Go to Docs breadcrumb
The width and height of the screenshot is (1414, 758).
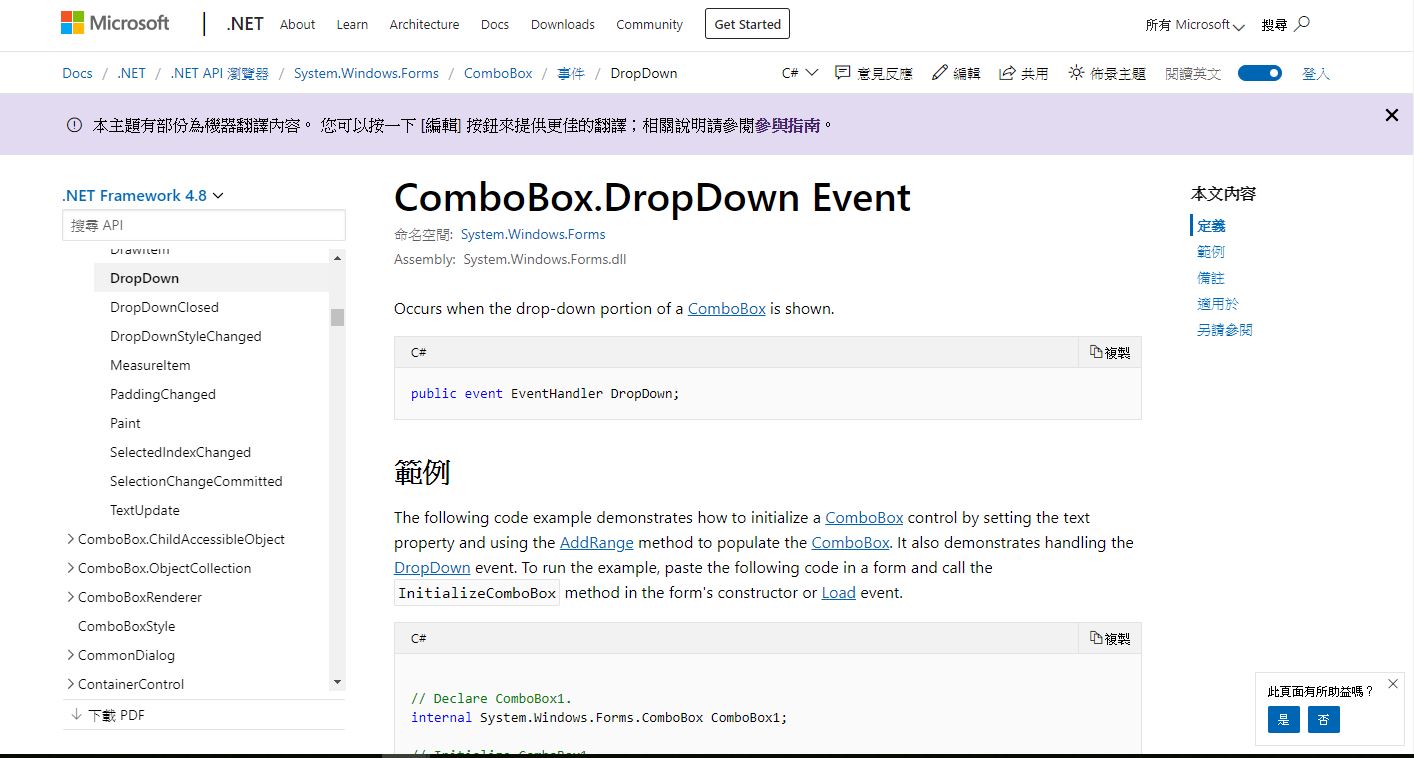[77, 73]
